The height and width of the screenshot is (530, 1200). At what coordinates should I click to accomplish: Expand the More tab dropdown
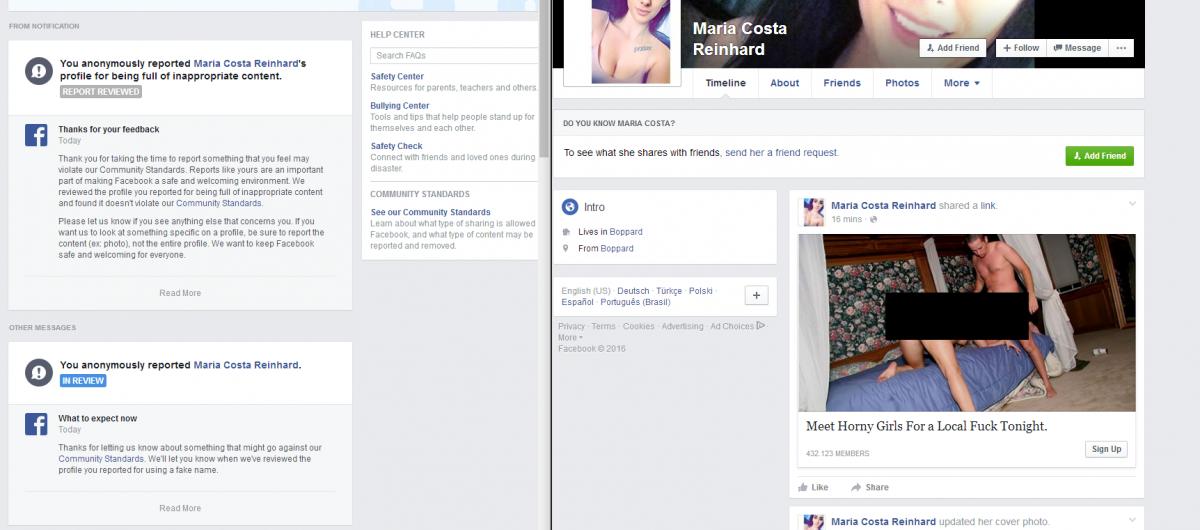961,83
